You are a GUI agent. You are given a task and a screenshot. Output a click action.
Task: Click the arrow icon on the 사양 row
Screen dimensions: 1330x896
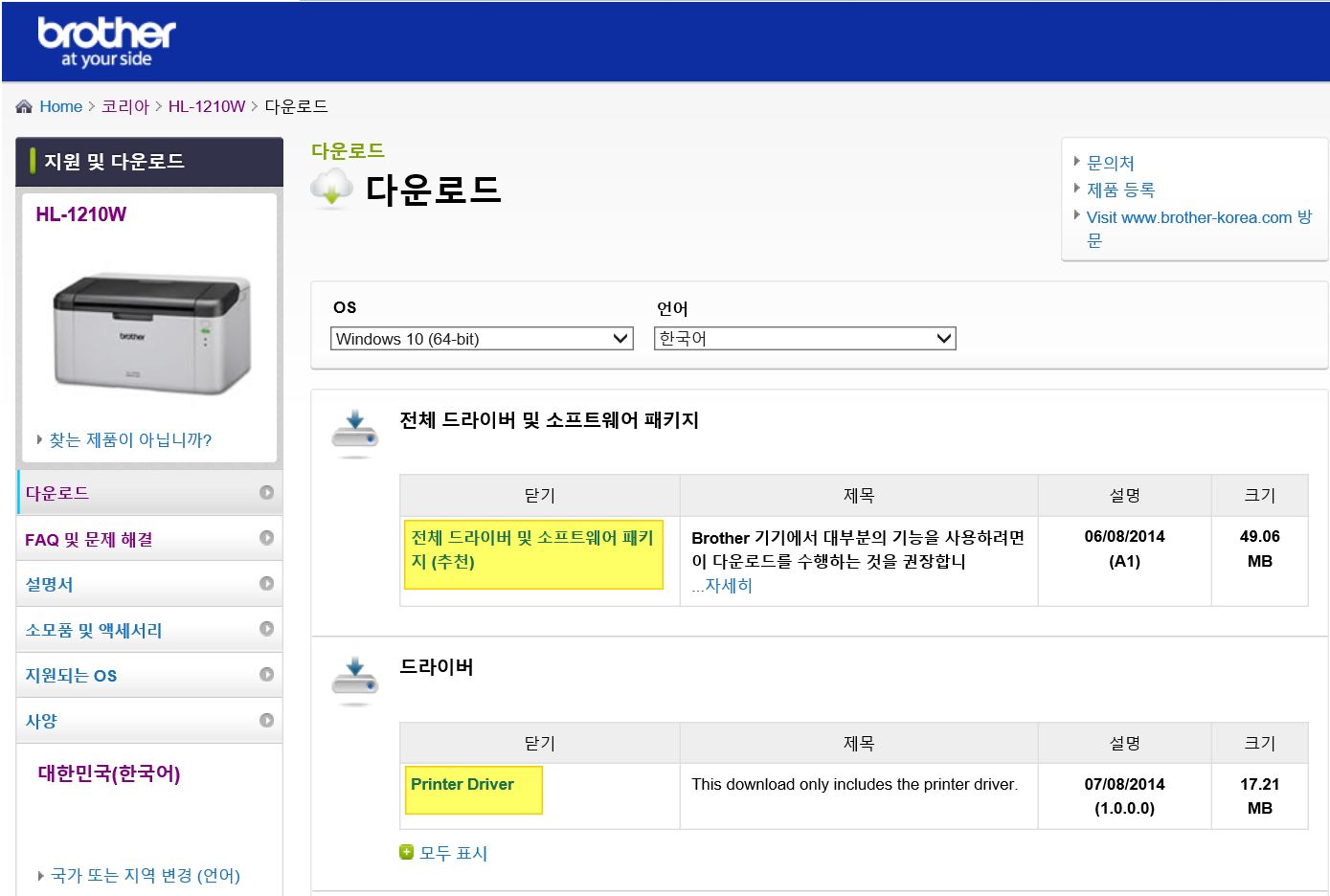click(266, 720)
